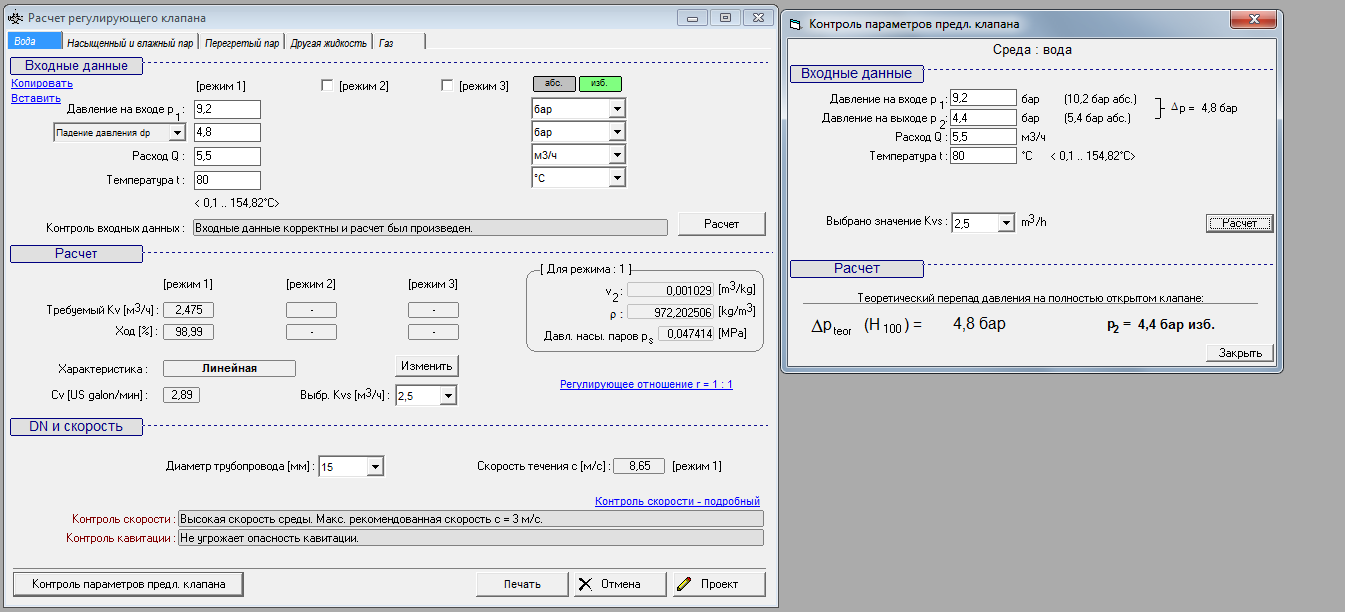Click the valve app icon in title bar
The image size is (1345, 612).
(16, 18)
